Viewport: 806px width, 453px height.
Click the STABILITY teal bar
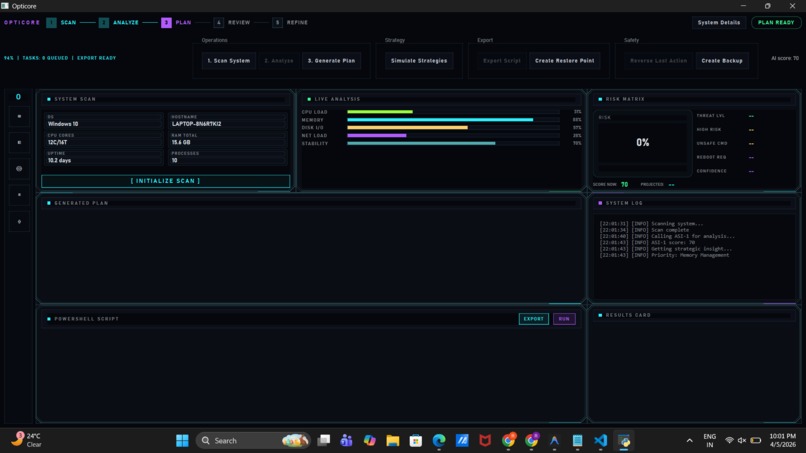click(421, 143)
